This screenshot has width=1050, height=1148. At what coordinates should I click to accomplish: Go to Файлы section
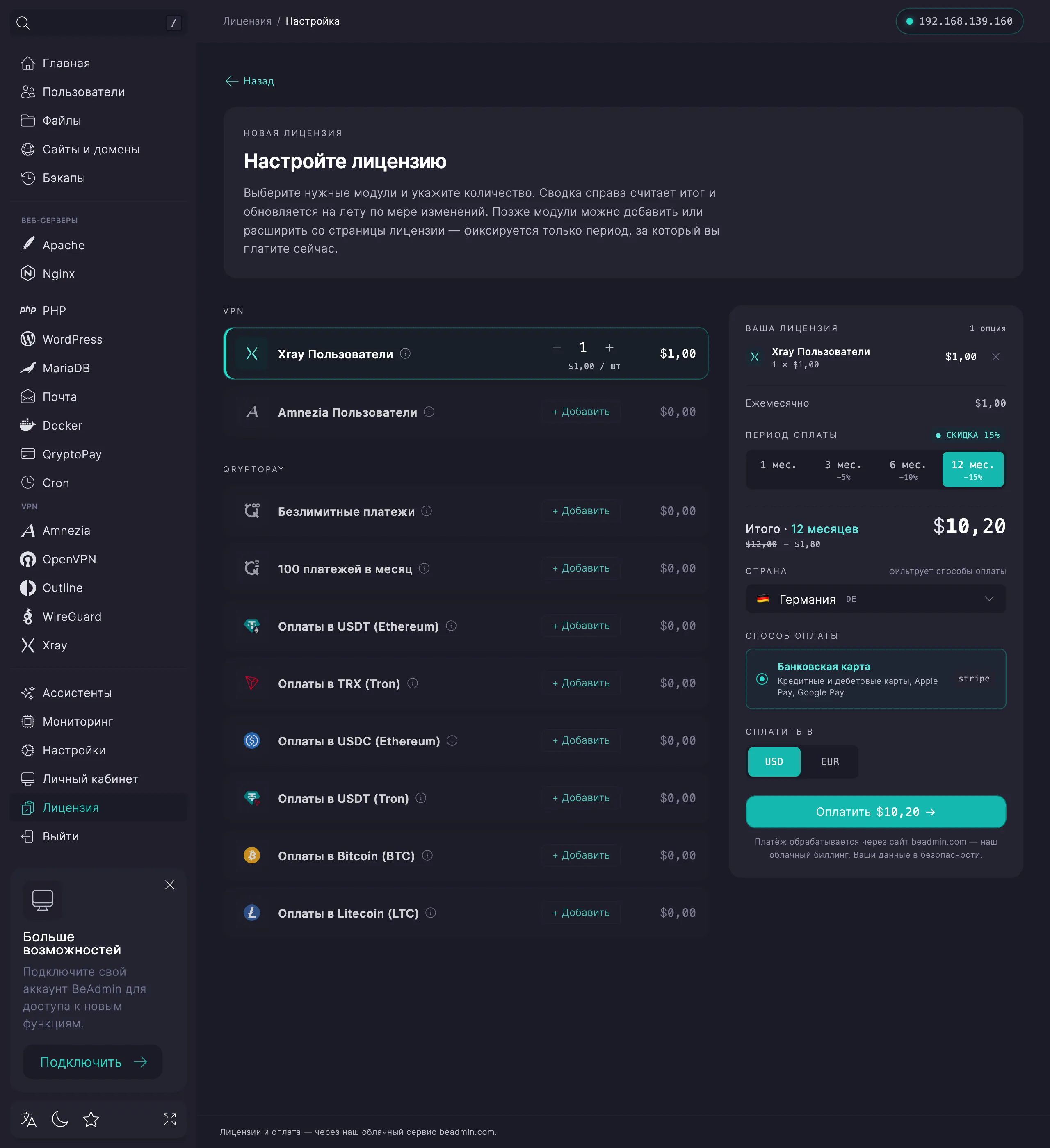pos(98,121)
